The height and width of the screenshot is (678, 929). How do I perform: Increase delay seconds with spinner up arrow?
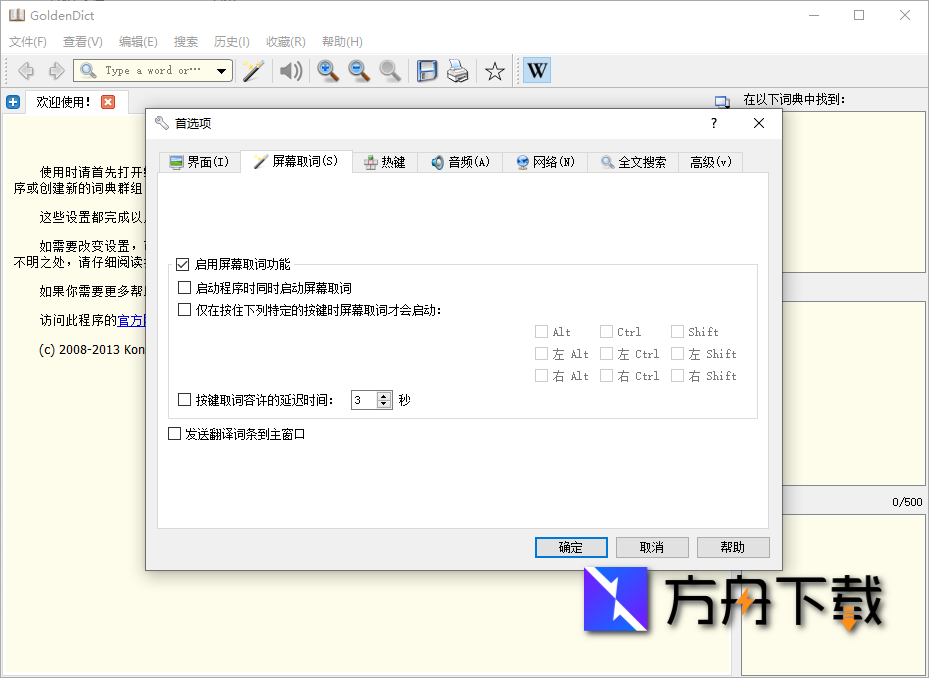(x=383, y=395)
